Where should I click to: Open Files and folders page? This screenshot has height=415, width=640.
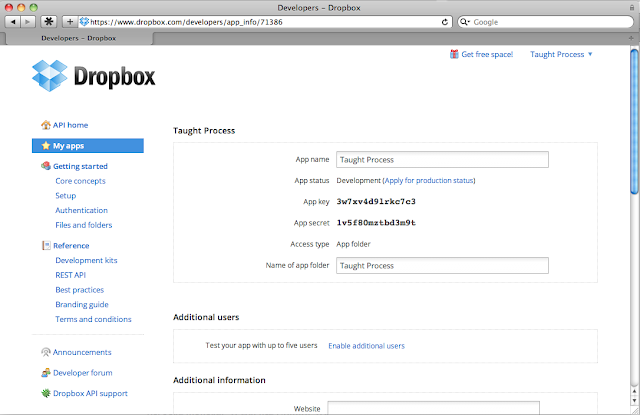pos(84,225)
